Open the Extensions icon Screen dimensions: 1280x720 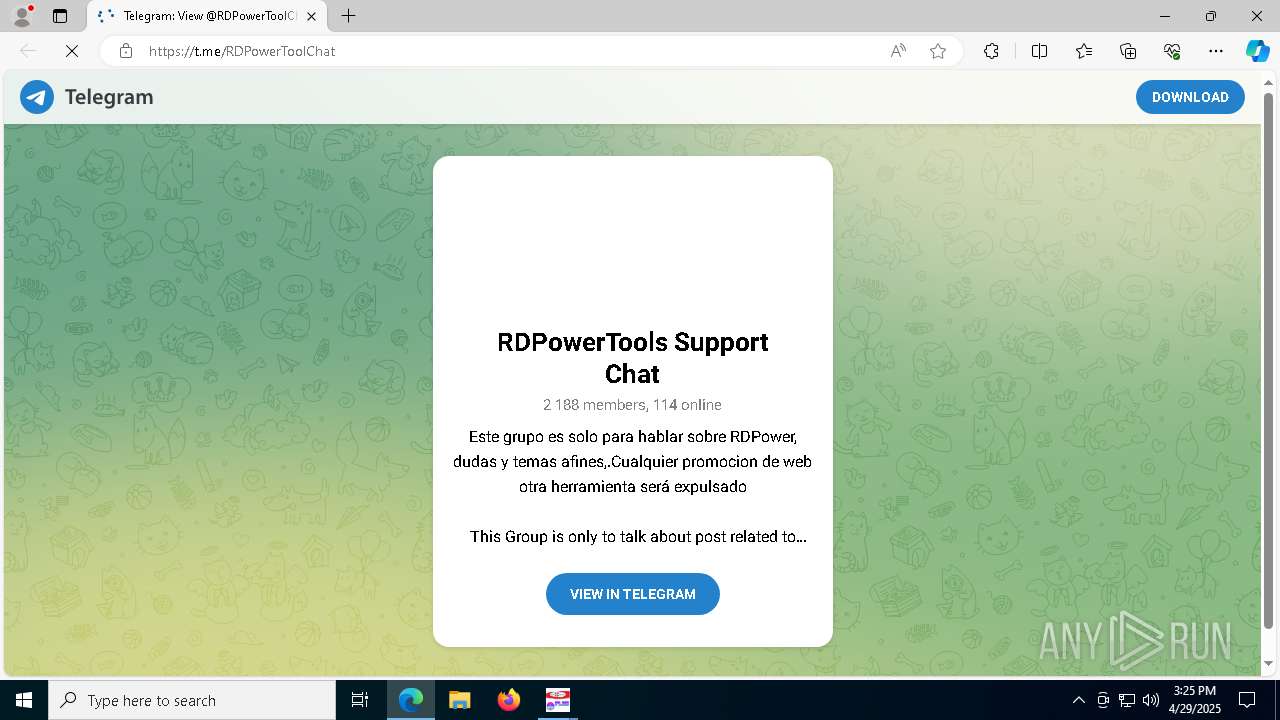(x=991, y=51)
